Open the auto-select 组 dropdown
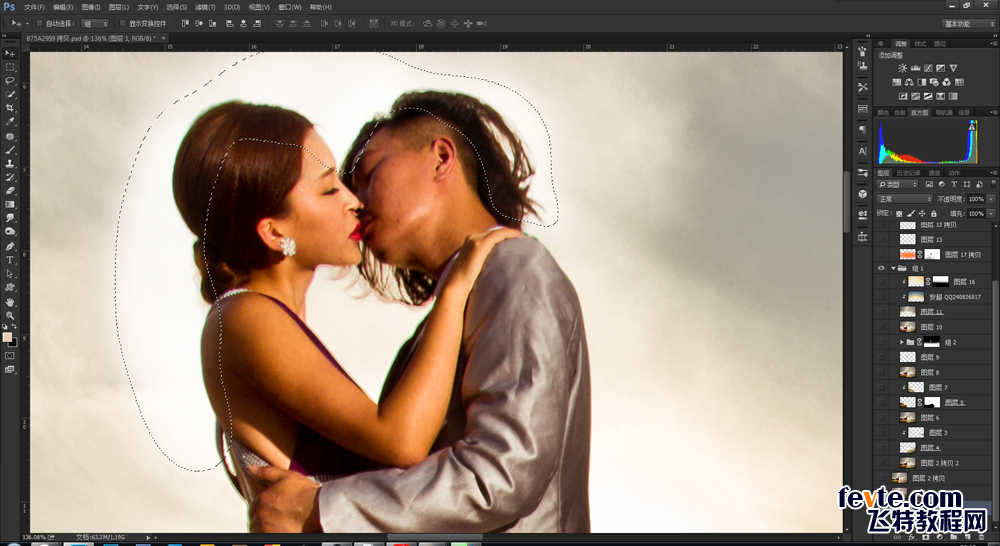Screen dimensions: 1000x546 point(96,24)
